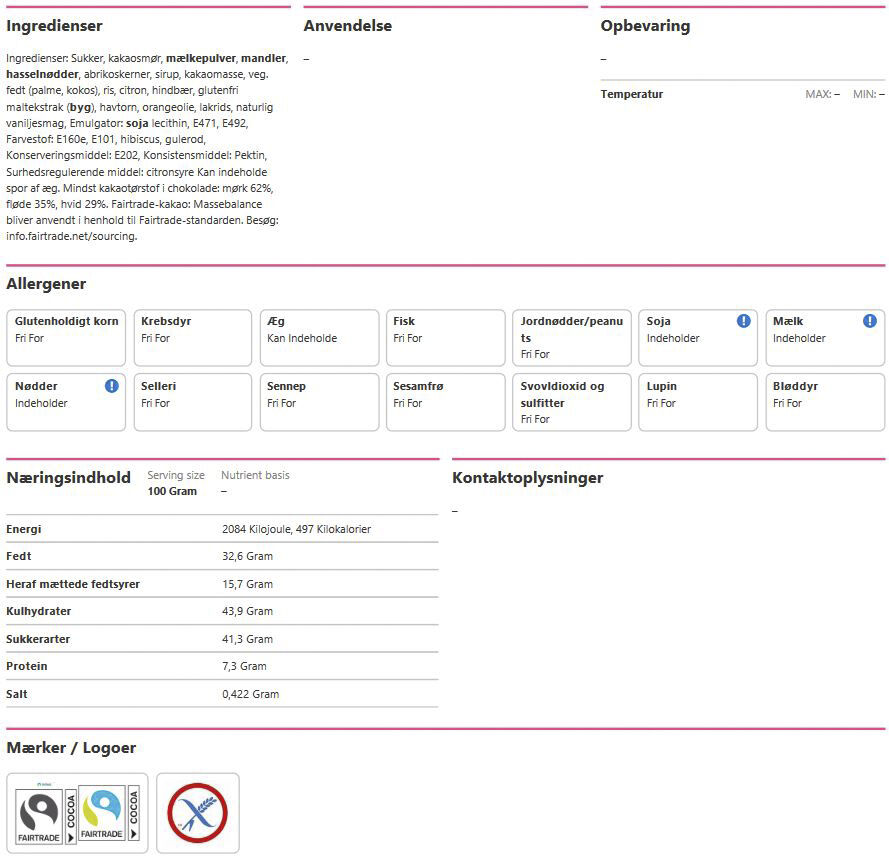Select the Sennep allergen card
The width and height of the screenshot is (889, 860).
pyautogui.click(x=319, y=403)
